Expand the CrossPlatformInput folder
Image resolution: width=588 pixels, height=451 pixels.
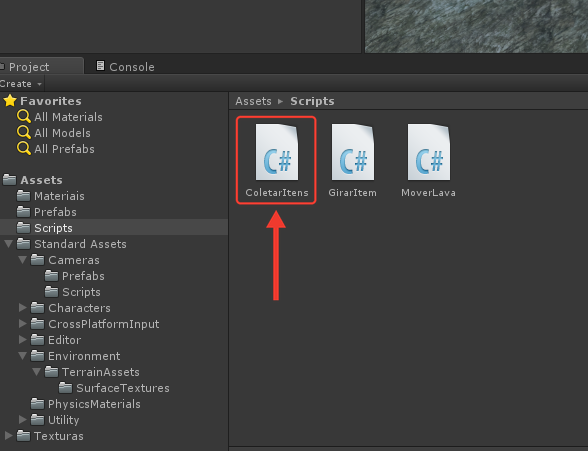(x=22, y=324)
